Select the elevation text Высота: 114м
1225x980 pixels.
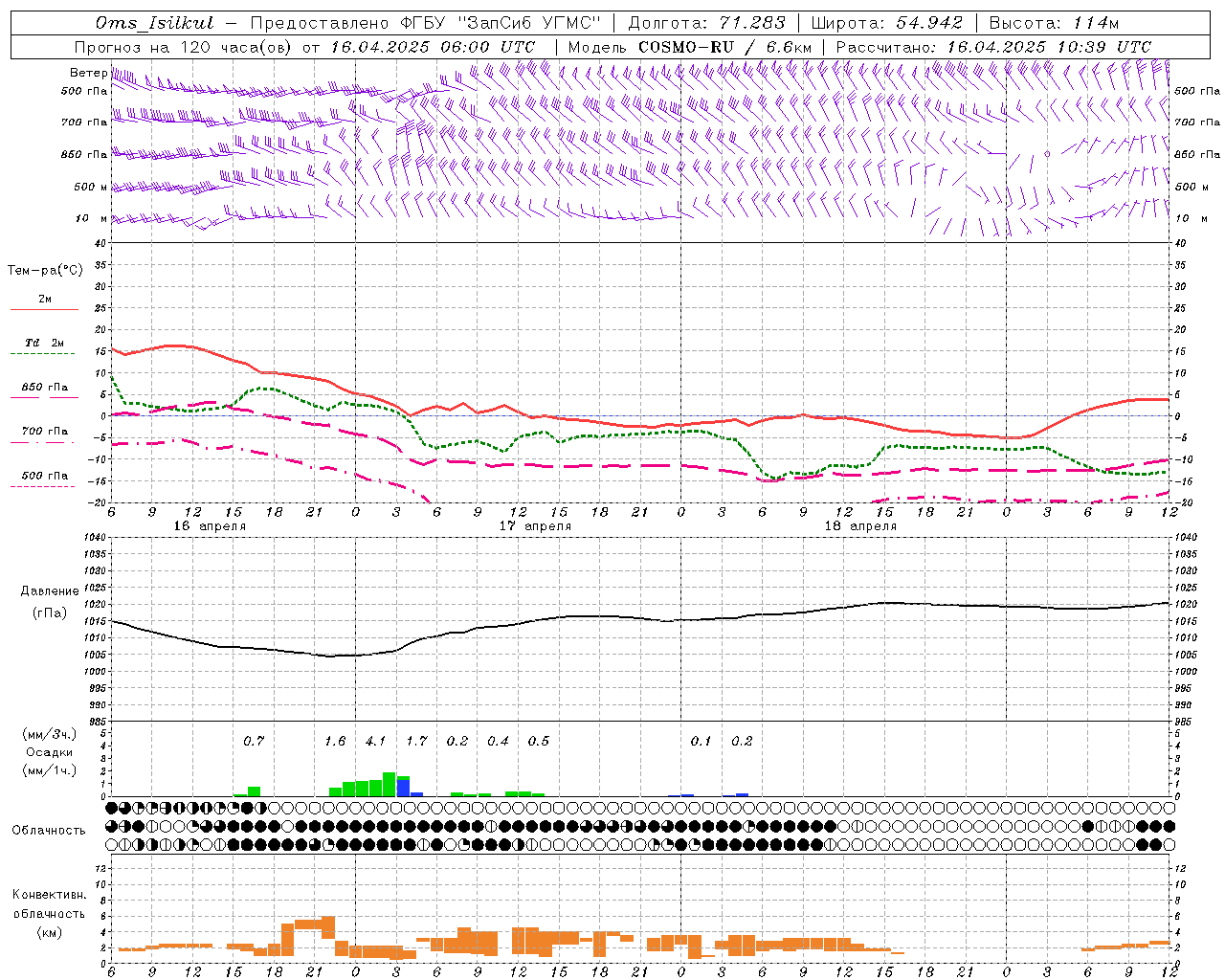[1054, 24]
